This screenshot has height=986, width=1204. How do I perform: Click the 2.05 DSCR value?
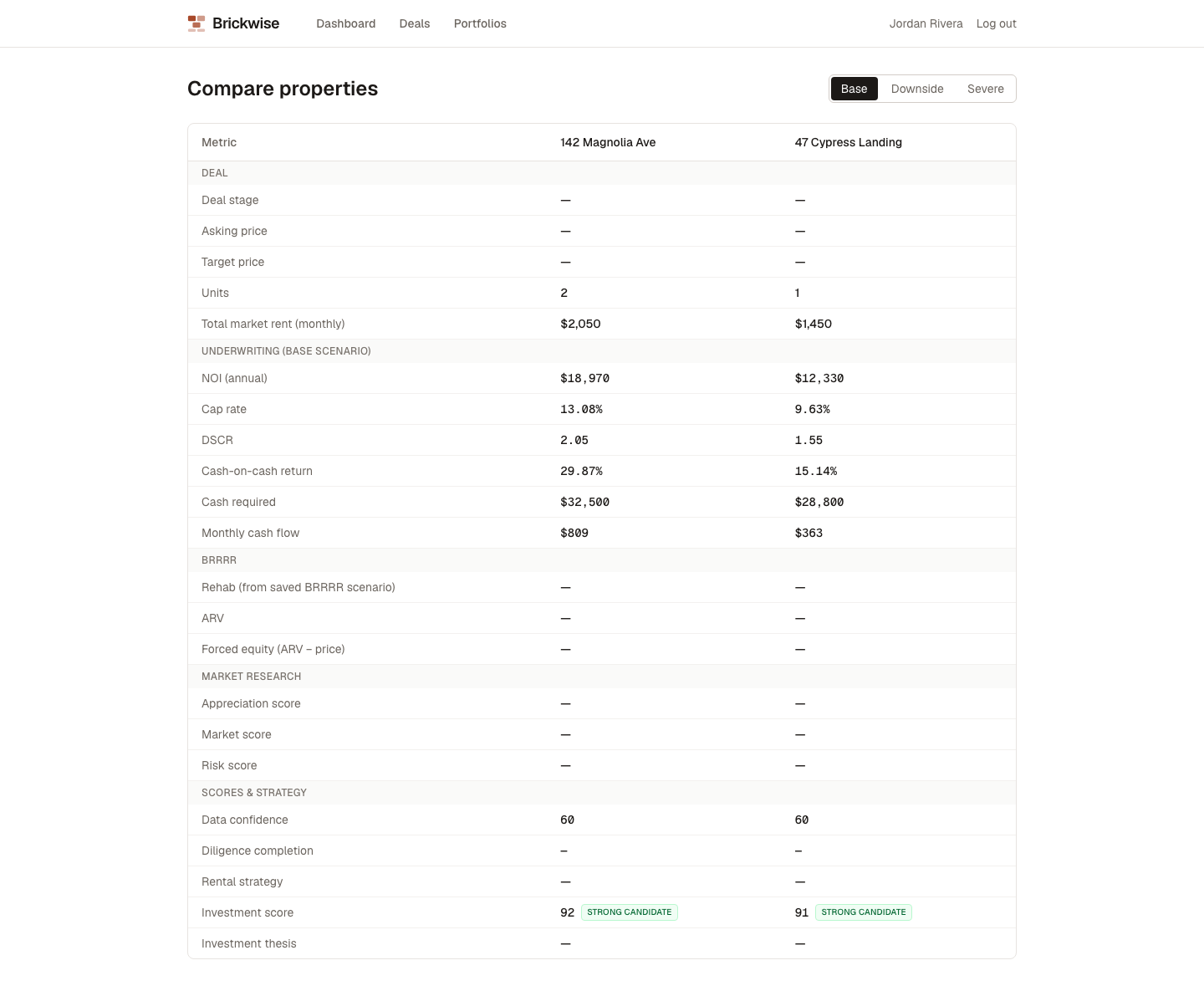click(574, 440)
